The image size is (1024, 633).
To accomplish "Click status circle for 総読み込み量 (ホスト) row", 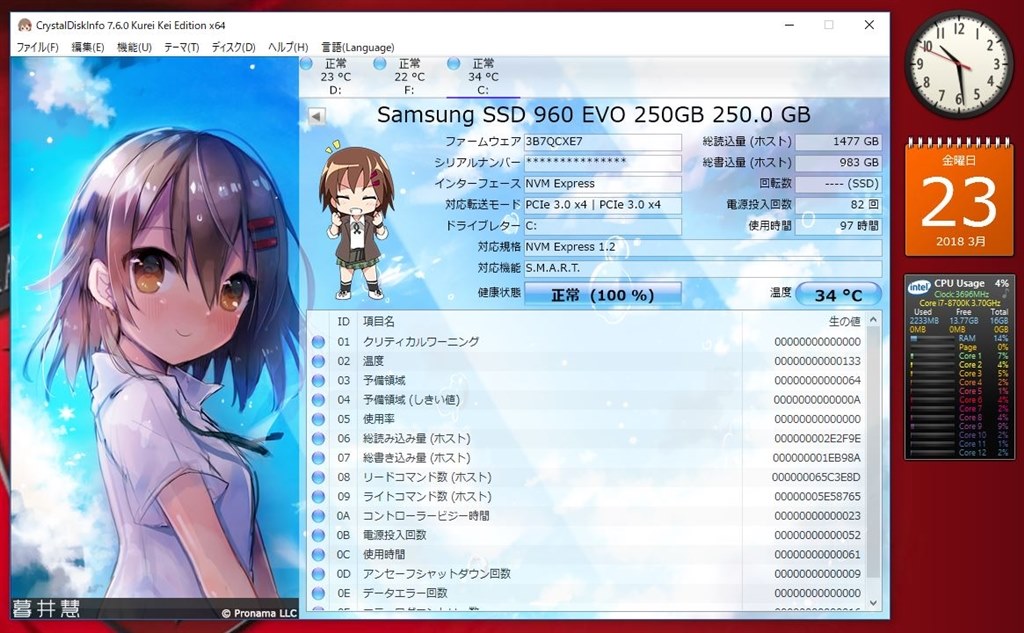I will click(x=318, y=438).
